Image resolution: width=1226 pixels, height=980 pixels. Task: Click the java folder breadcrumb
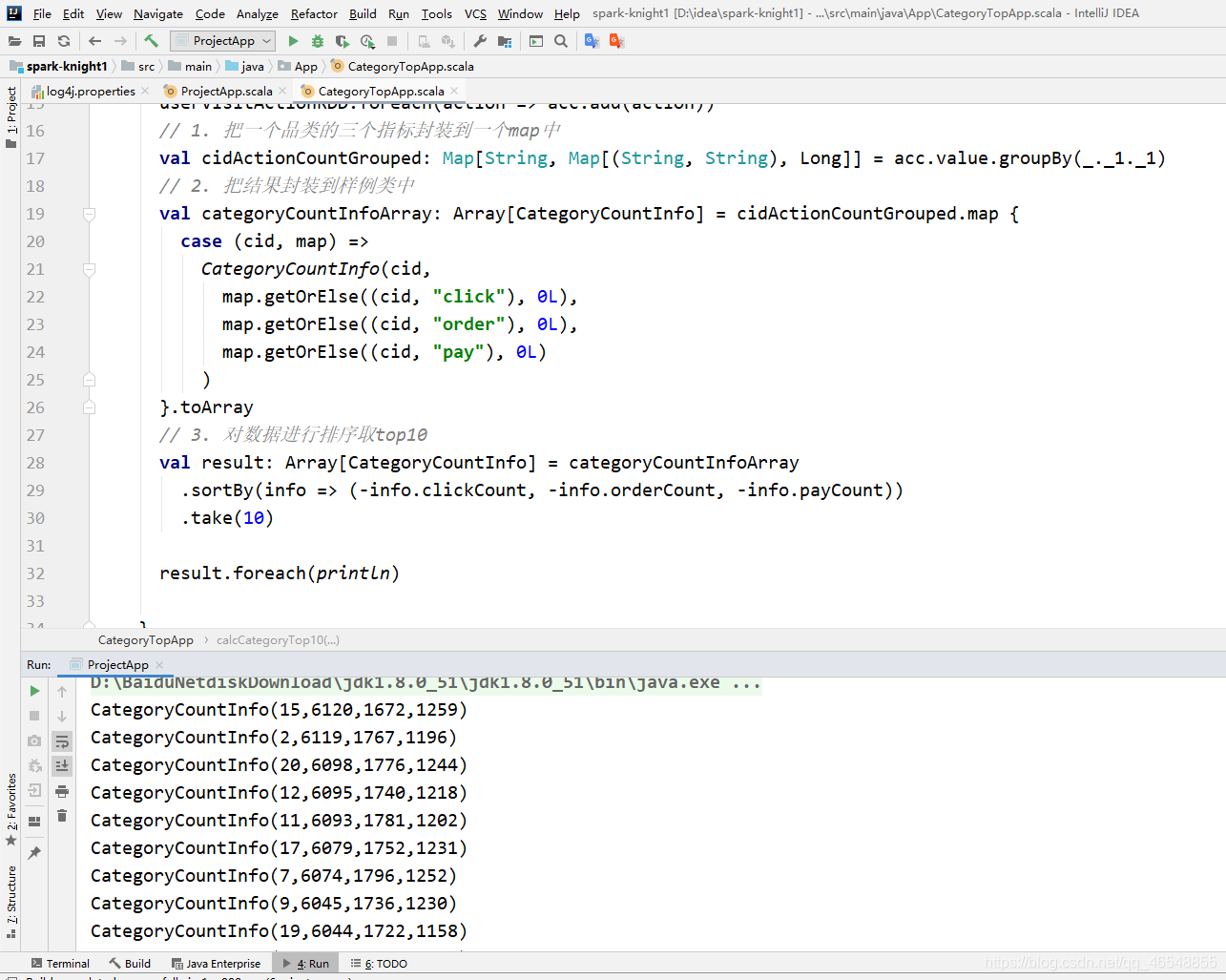pyautogui.click(x=245, y=67)
